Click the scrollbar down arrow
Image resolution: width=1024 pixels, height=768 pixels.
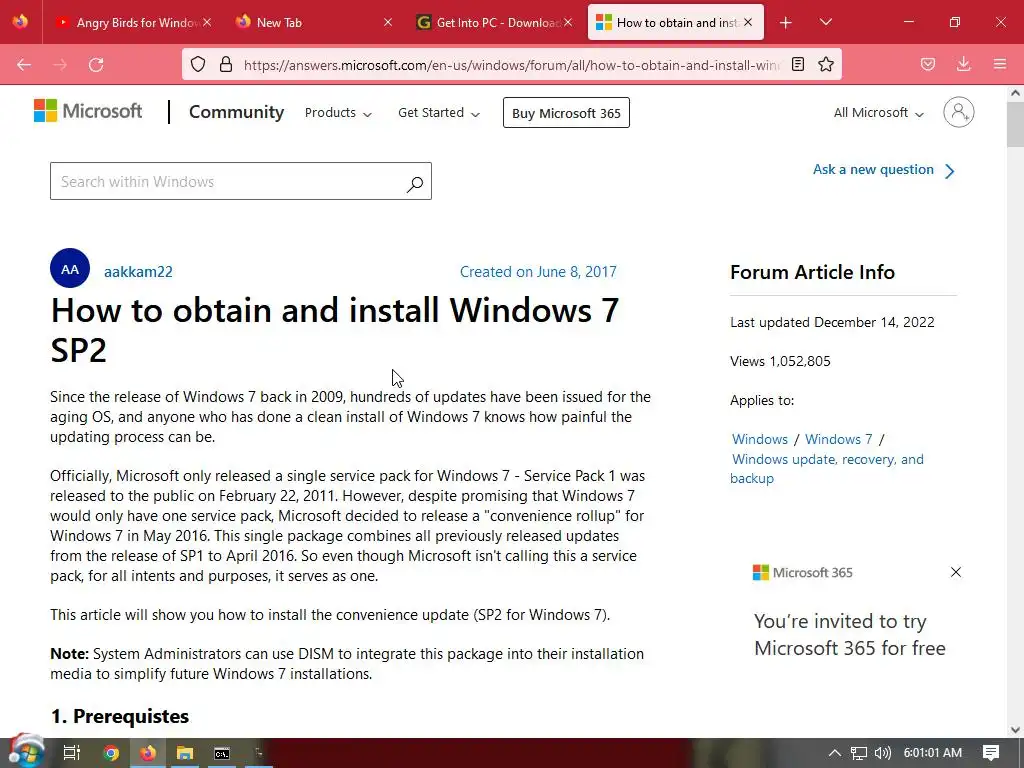pyautogui.click(x=1015, y=730)
